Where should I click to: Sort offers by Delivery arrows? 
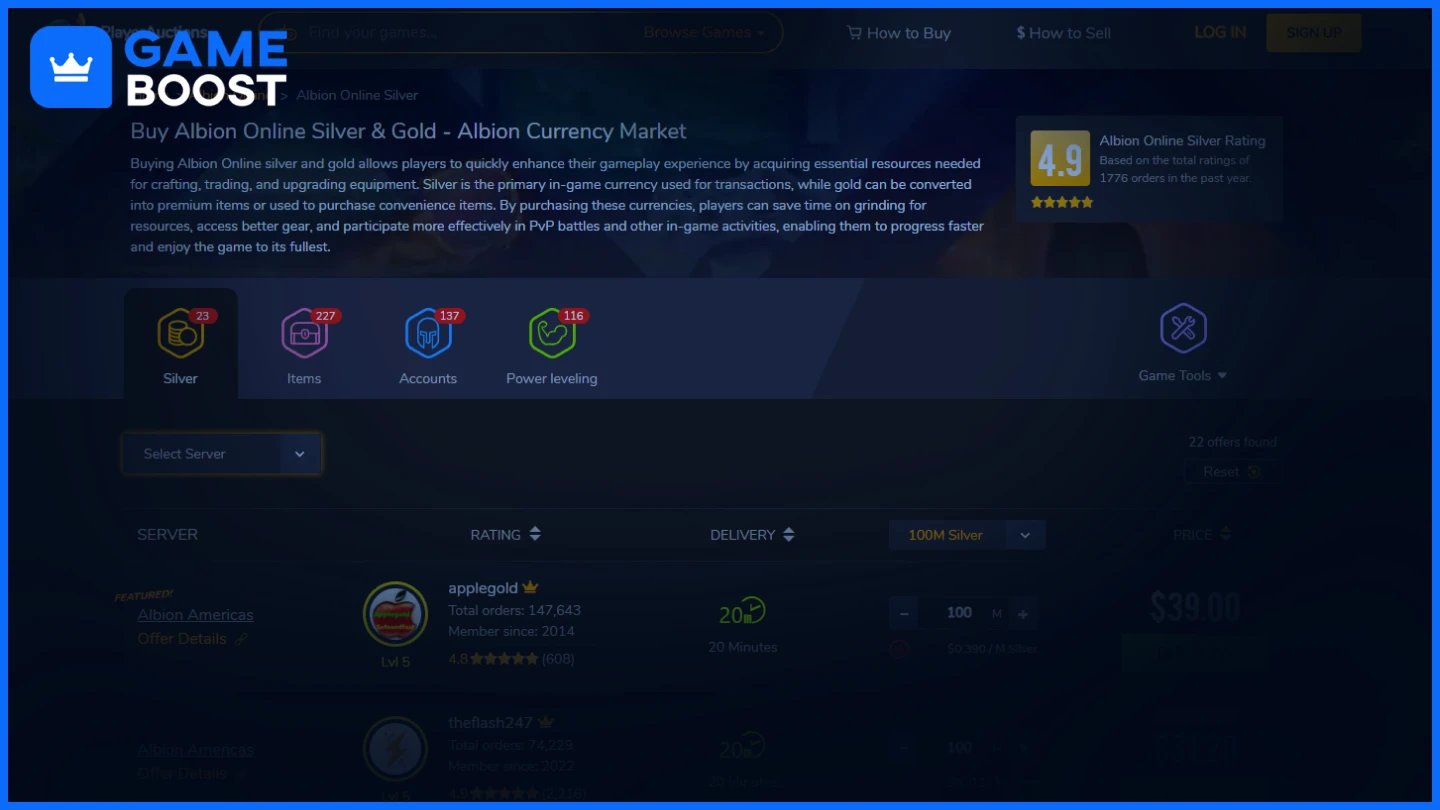tap(789, 534)
